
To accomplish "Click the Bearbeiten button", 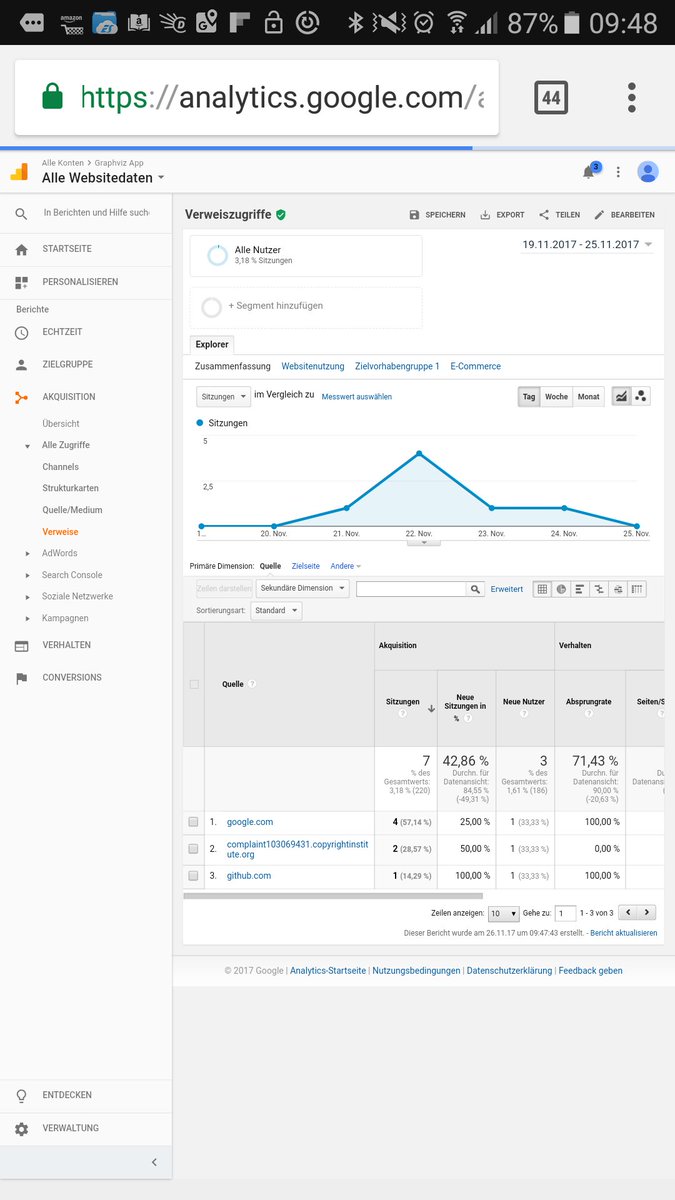I will tap(625, 215).
